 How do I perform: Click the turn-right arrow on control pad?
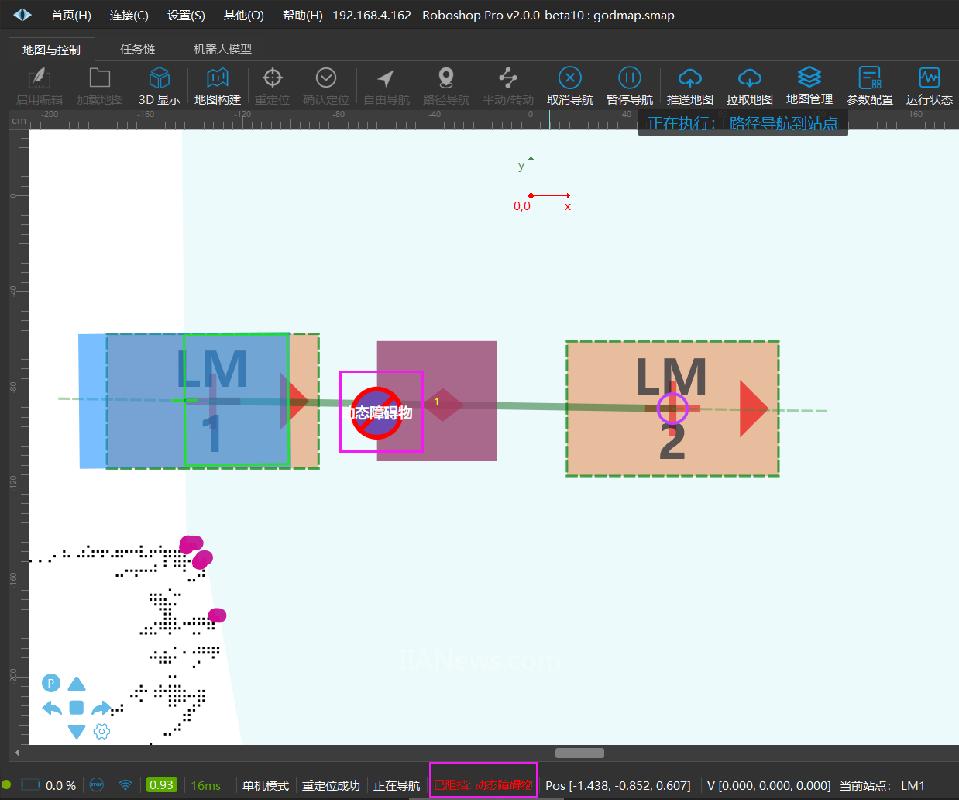pyautogui.click(x=101, y=708)
